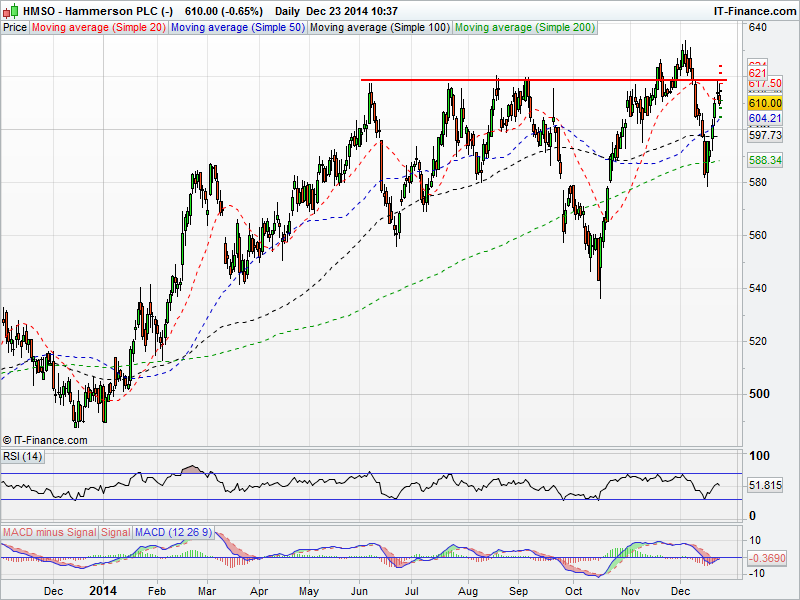Click Moving average (Simple 50) legend
The width and height of the screenshot is (800, 600).
point(237,28)
